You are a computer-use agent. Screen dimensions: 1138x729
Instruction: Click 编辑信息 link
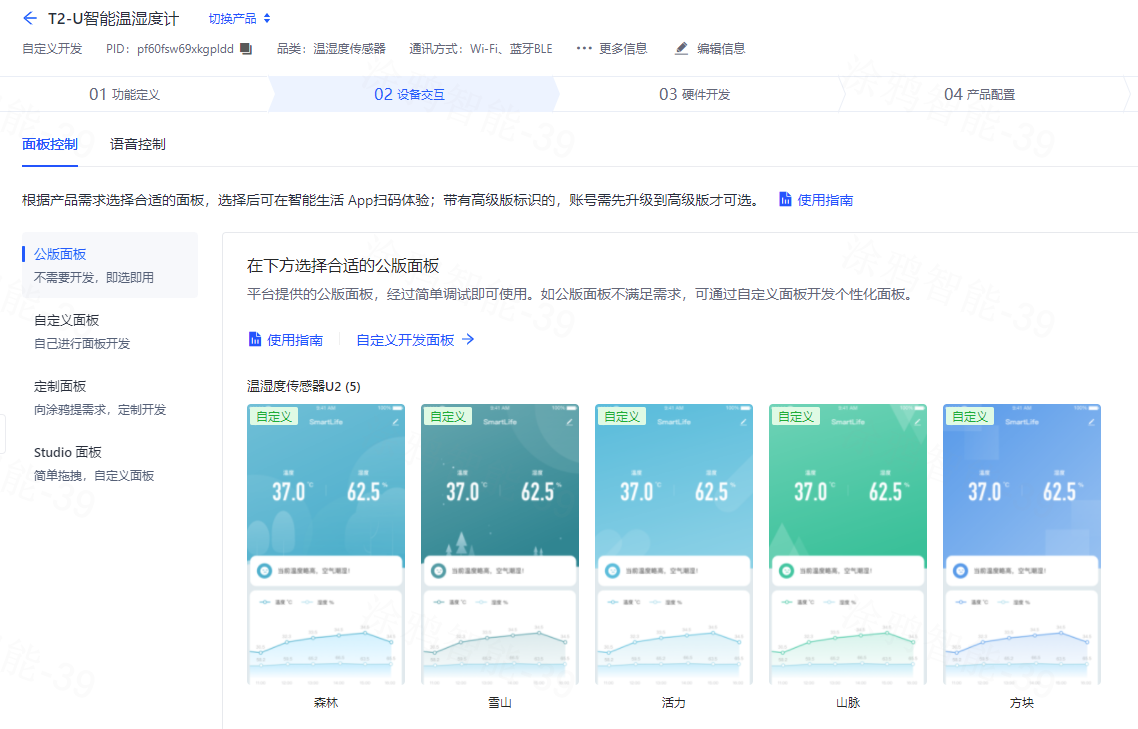point(721,49)
